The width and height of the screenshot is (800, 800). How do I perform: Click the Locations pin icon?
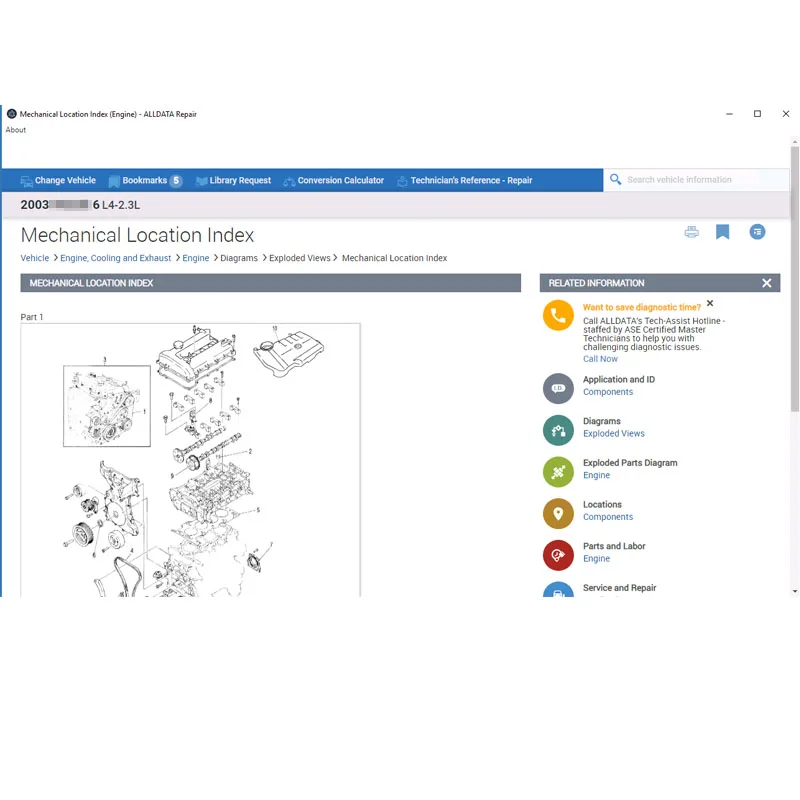[558, 513]
